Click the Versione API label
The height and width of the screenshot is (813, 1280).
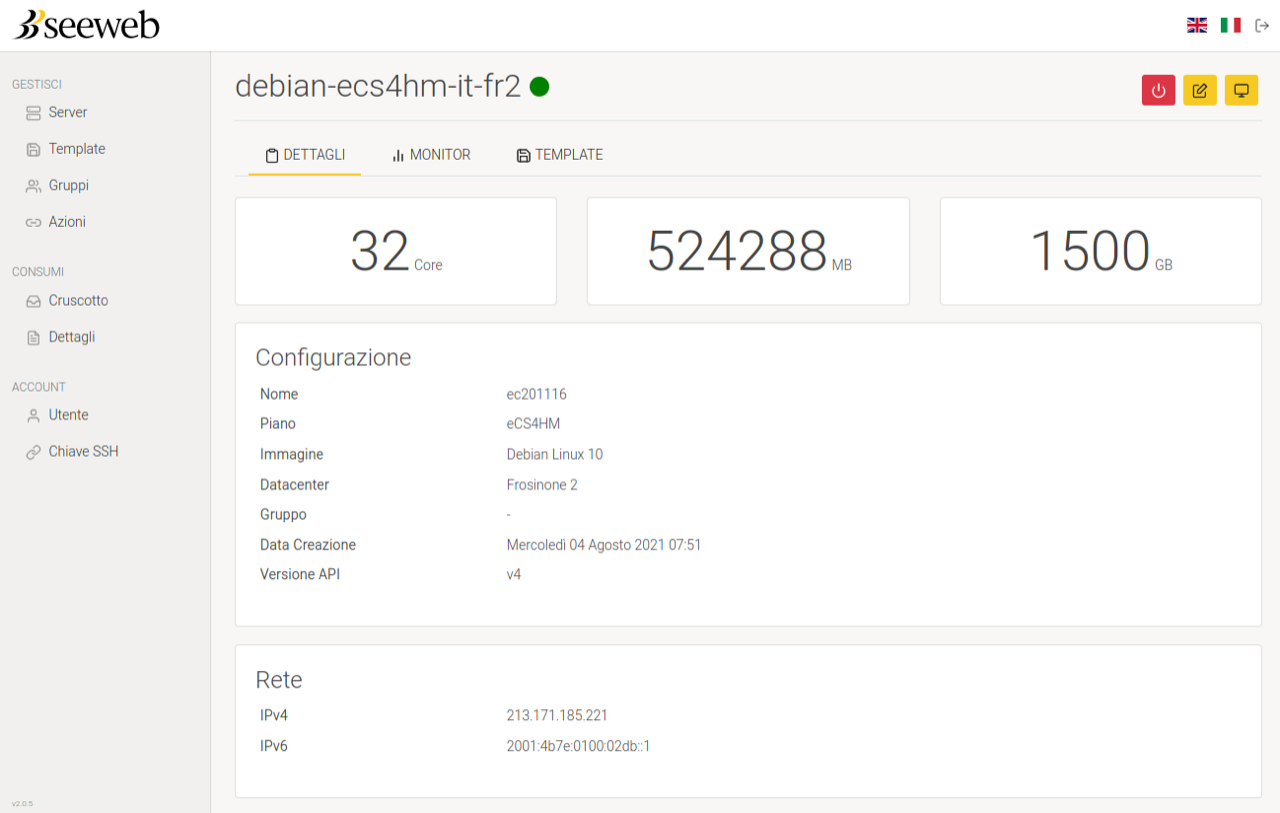(x=300, y=575)
